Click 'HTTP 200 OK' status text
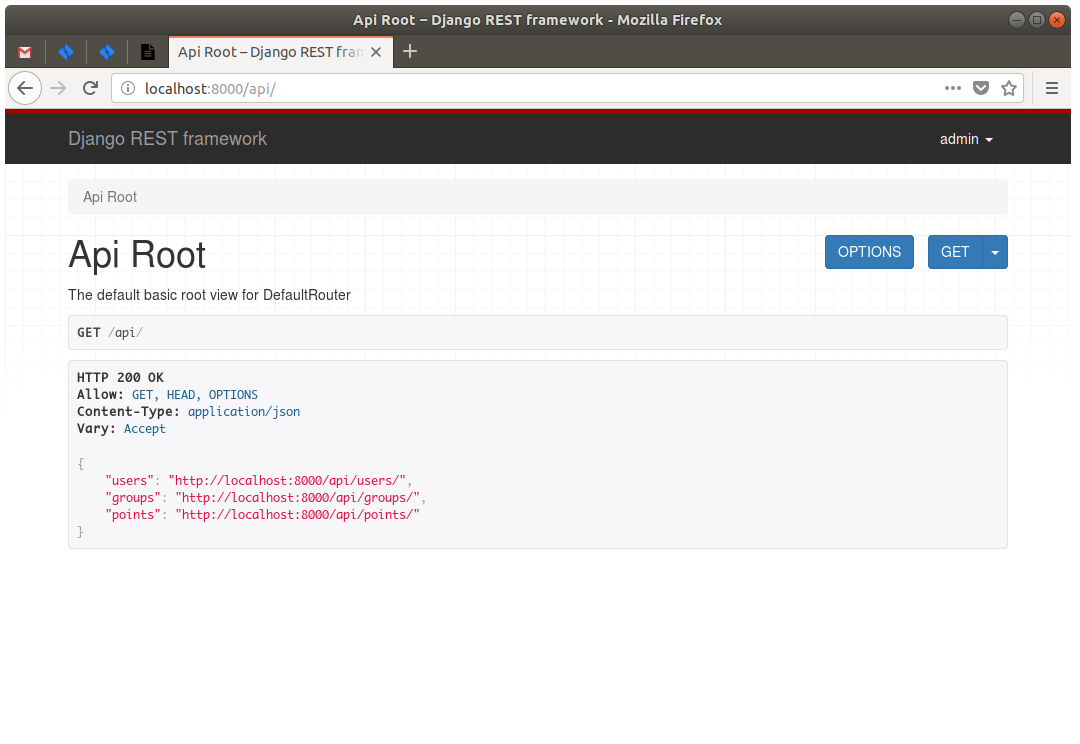Viewport: 1080px width, 744px height. point(121,378)
